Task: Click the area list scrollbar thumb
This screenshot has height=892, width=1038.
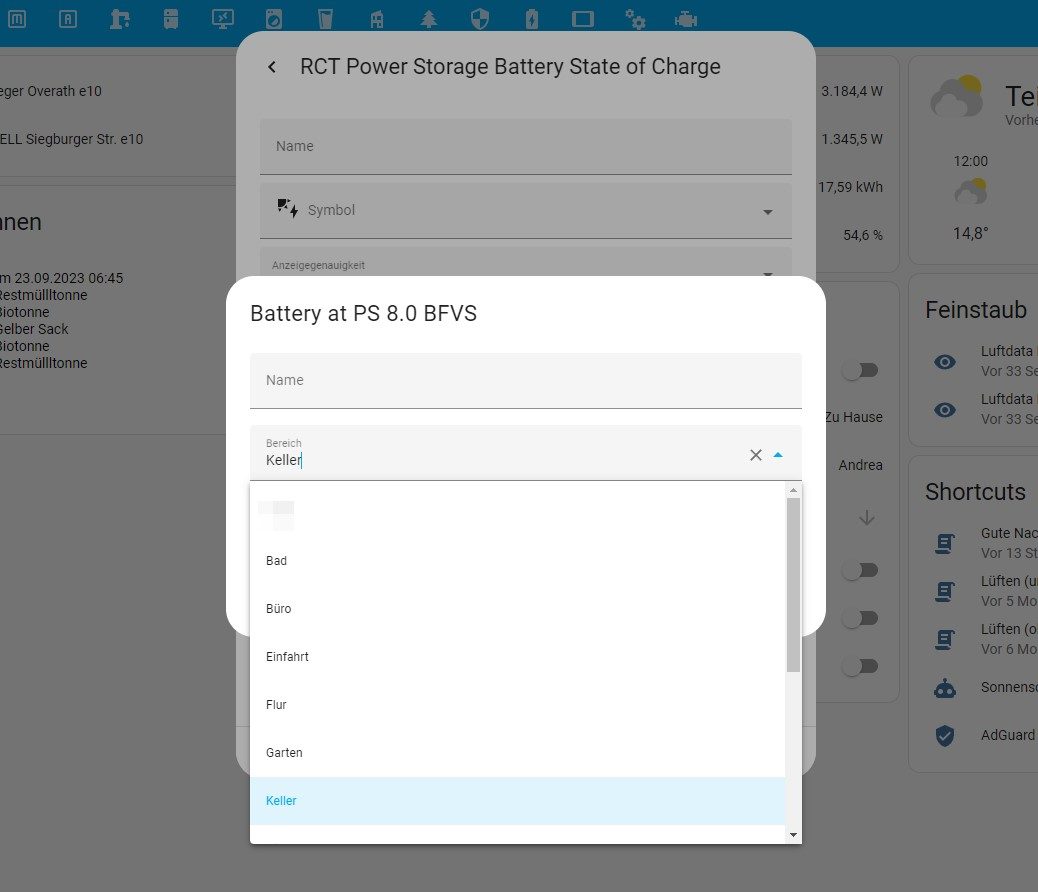Action: tap(793, 585)
